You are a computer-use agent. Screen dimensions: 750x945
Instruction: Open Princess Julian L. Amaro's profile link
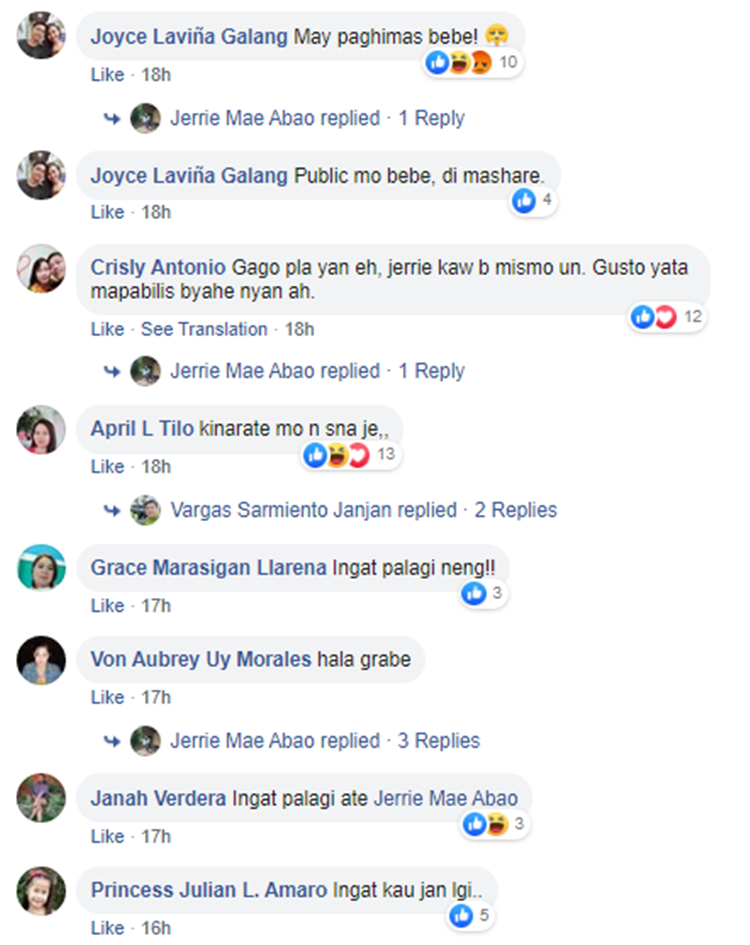[209, 890]
